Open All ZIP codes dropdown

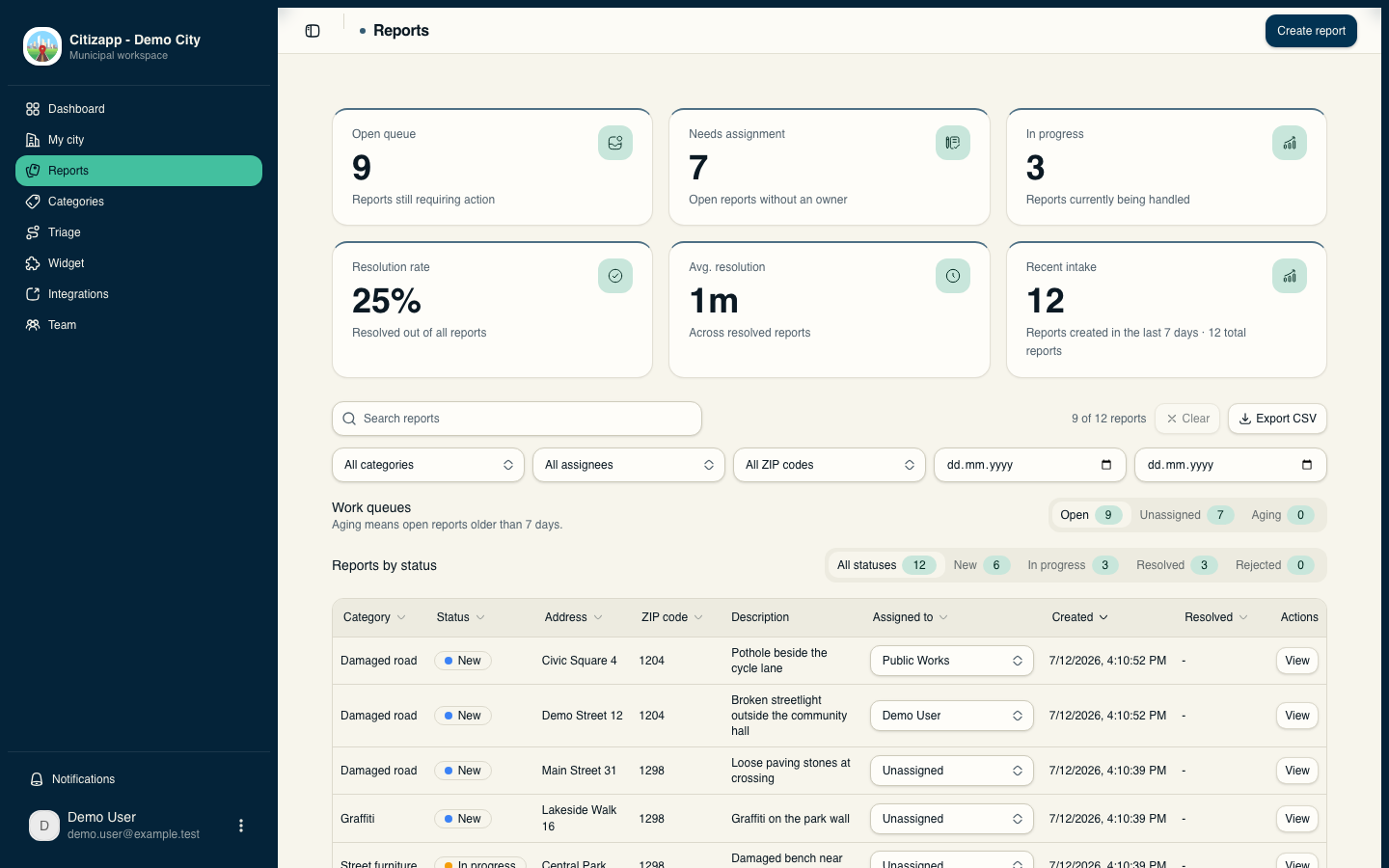830,465
